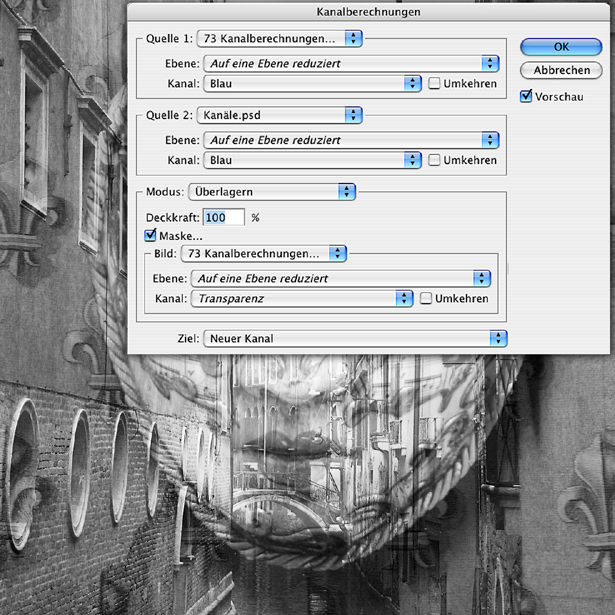Uncheck the Maske option

pos(150,235)
